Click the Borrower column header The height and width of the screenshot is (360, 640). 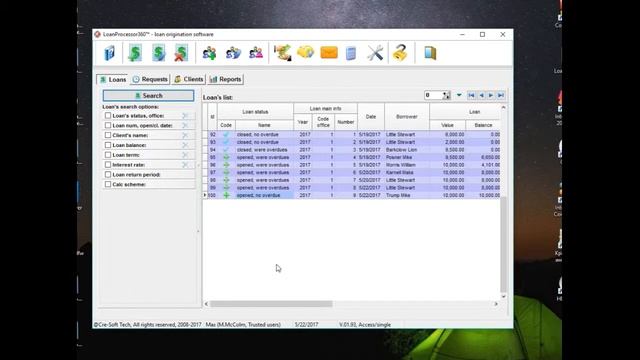click(x=407, y=117)
